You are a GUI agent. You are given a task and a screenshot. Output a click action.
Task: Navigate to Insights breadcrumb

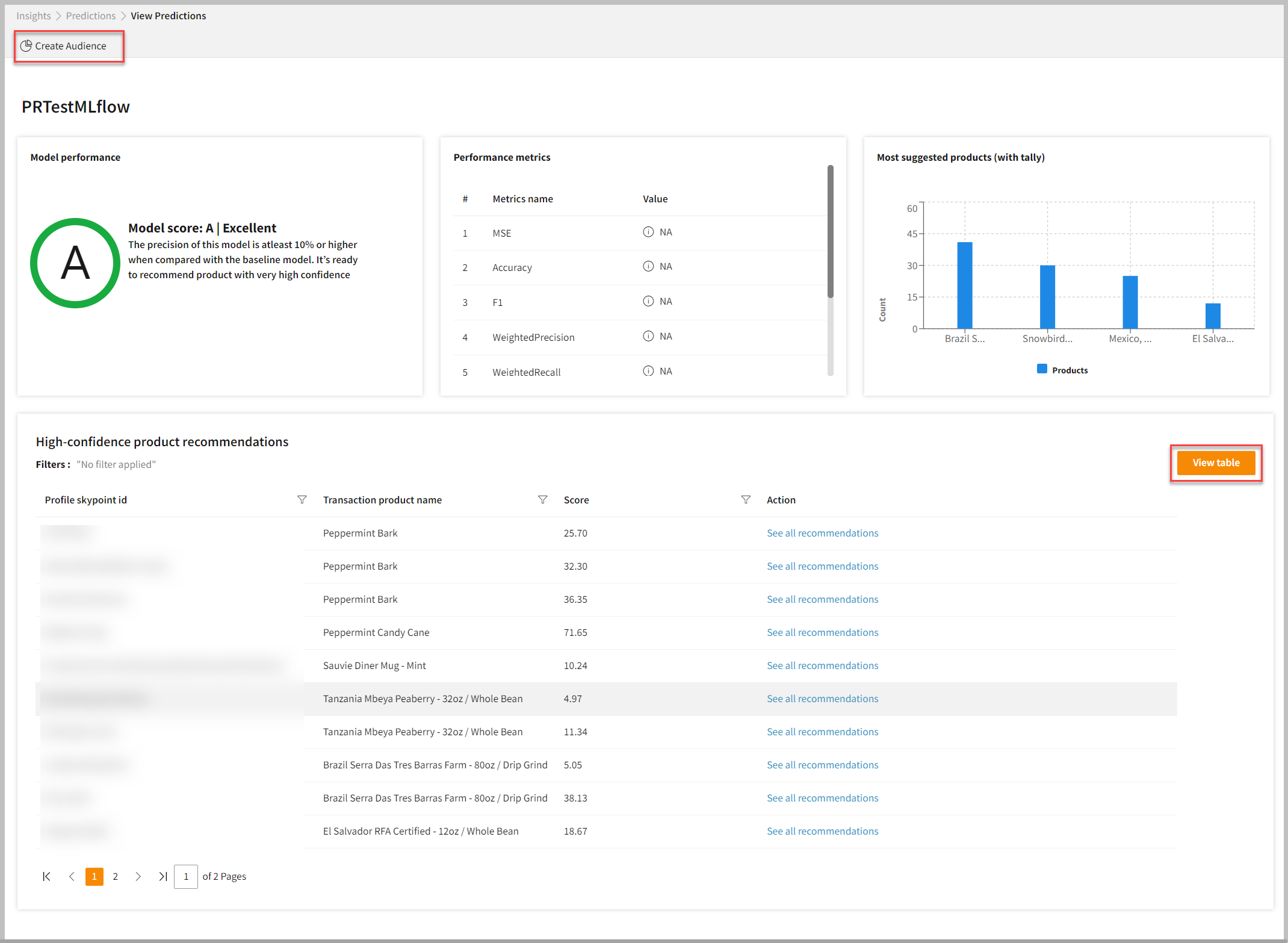click(x=34, y=16)
